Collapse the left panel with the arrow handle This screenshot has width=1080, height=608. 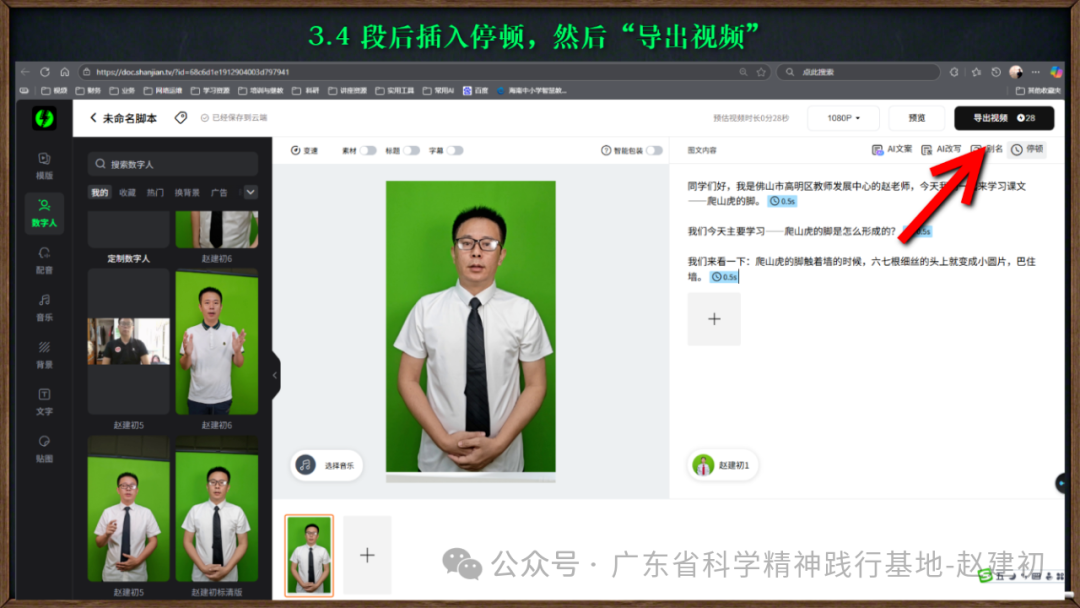[x=275, y=376]
